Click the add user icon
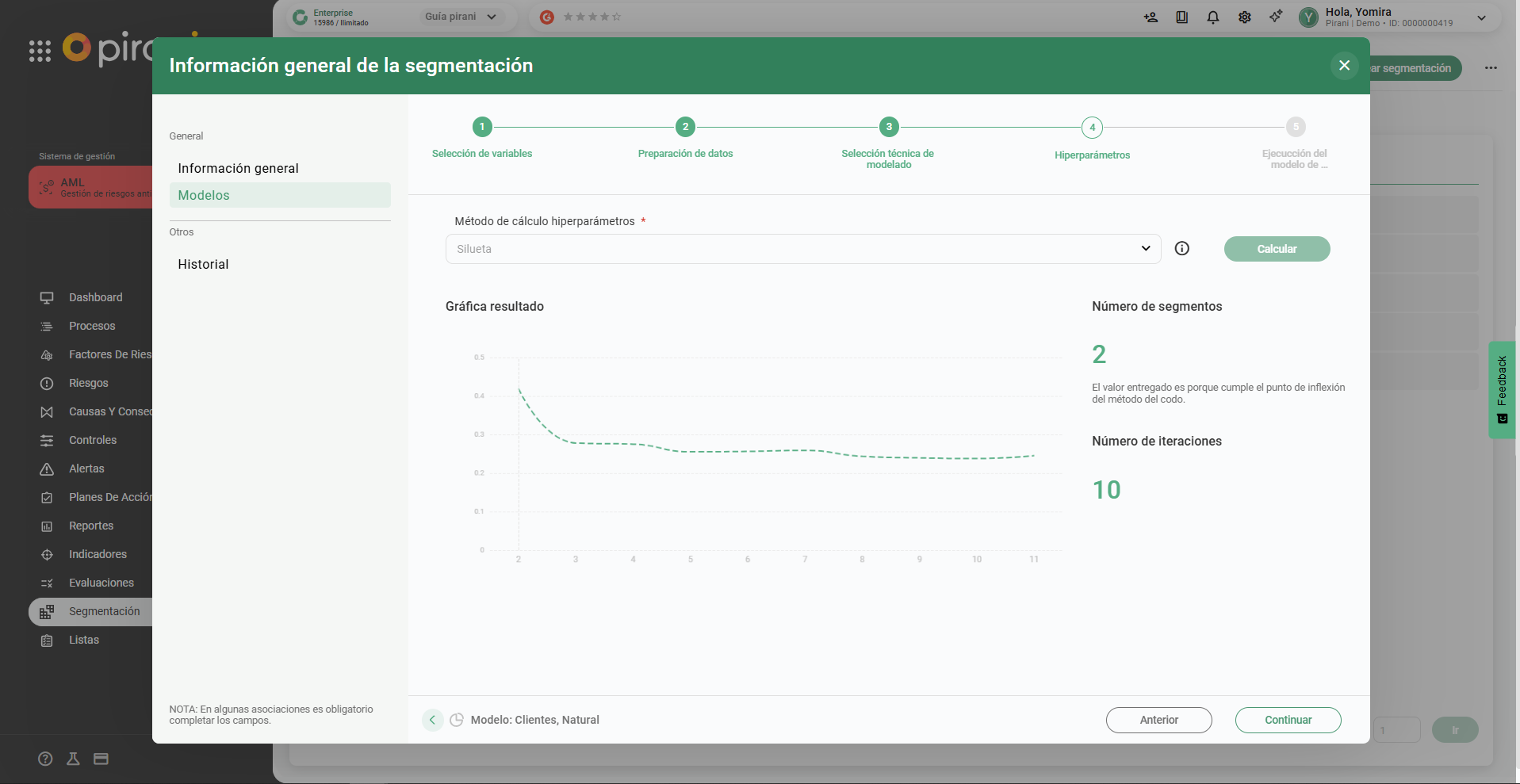This screenshot has height=784, width=1520. pyautogui.click(x=1151, y=17)
